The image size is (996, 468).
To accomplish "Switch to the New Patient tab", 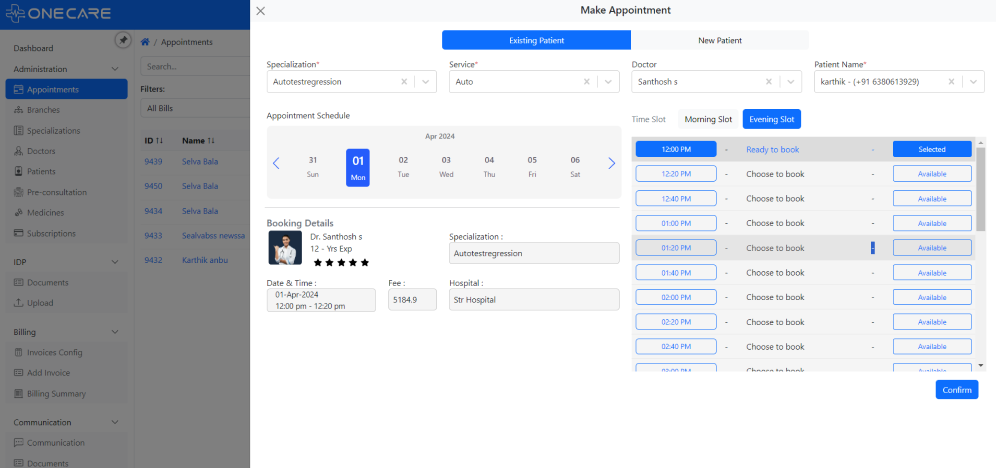I will coord(719,40).
